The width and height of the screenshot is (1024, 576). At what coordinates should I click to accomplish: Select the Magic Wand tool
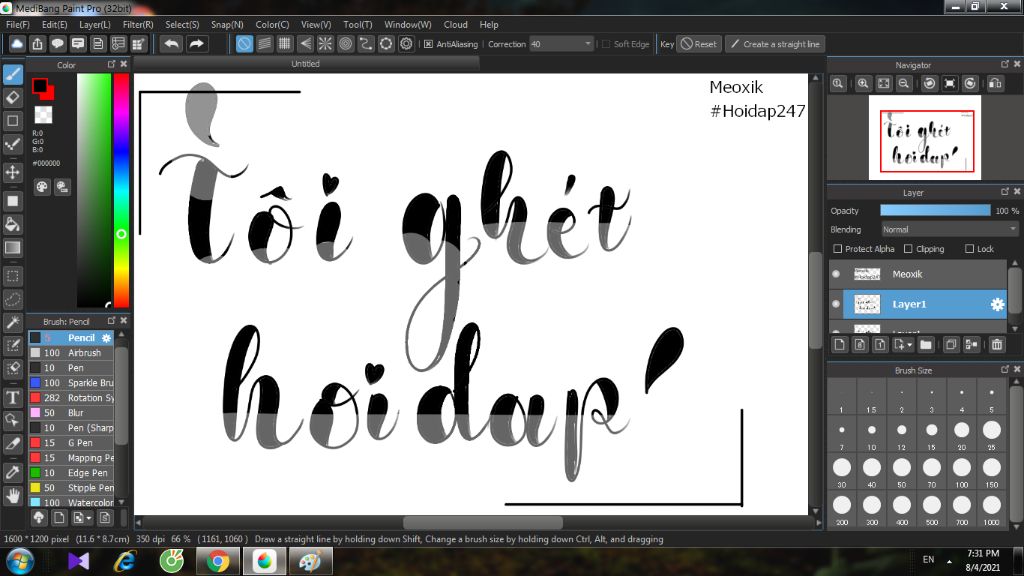(12, 323)
